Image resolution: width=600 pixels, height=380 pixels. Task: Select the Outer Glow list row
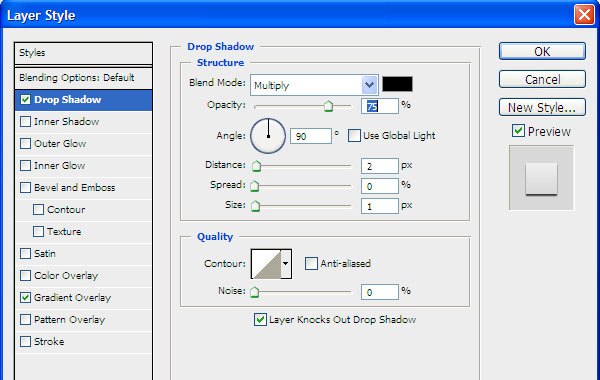coord(83,144)
